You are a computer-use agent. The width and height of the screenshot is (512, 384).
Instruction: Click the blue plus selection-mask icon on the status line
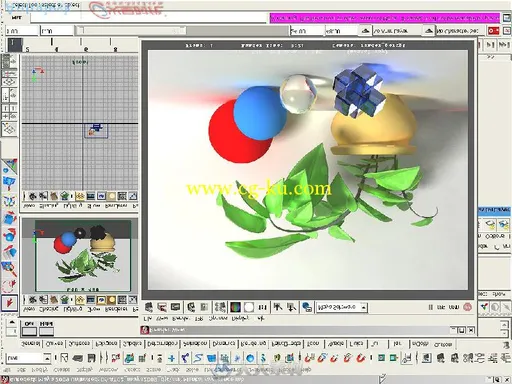pos(172,358)
